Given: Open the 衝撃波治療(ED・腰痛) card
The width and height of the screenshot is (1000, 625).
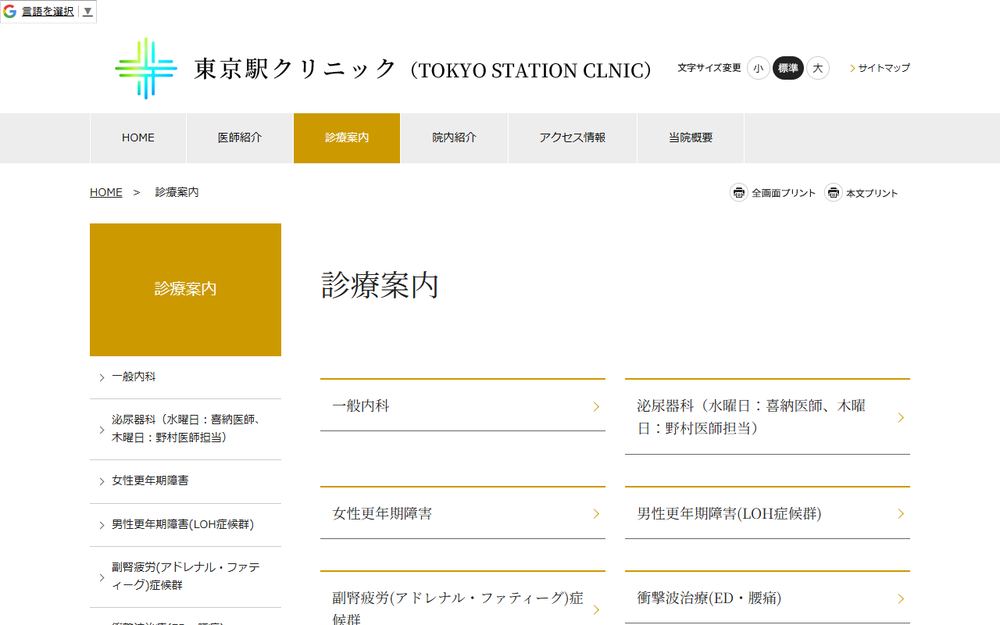Looking at the screenshot, I should [x=767, y=597].
